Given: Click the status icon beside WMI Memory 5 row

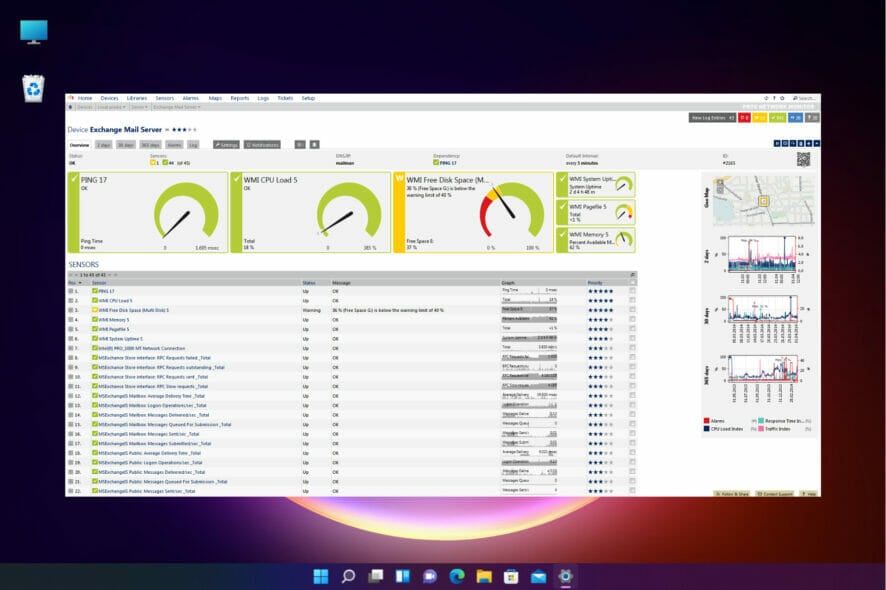Looking at the screenshot, I should point(95,320).
